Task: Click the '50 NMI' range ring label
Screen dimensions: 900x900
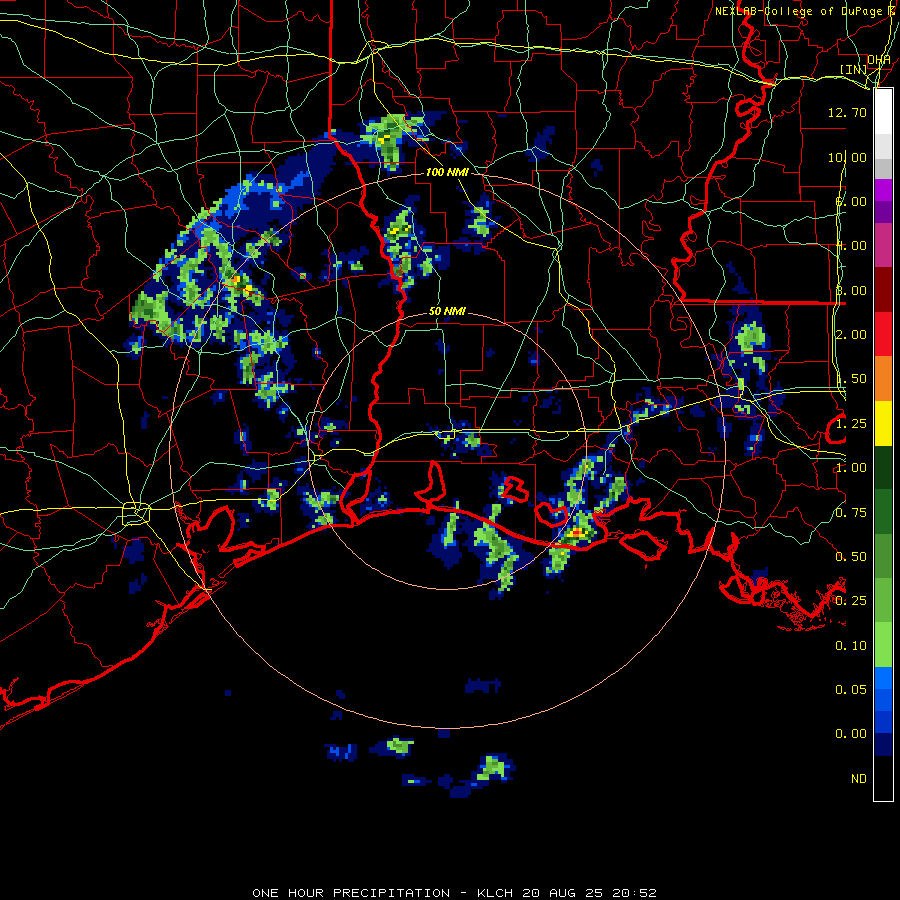Action: coord(447,311)
